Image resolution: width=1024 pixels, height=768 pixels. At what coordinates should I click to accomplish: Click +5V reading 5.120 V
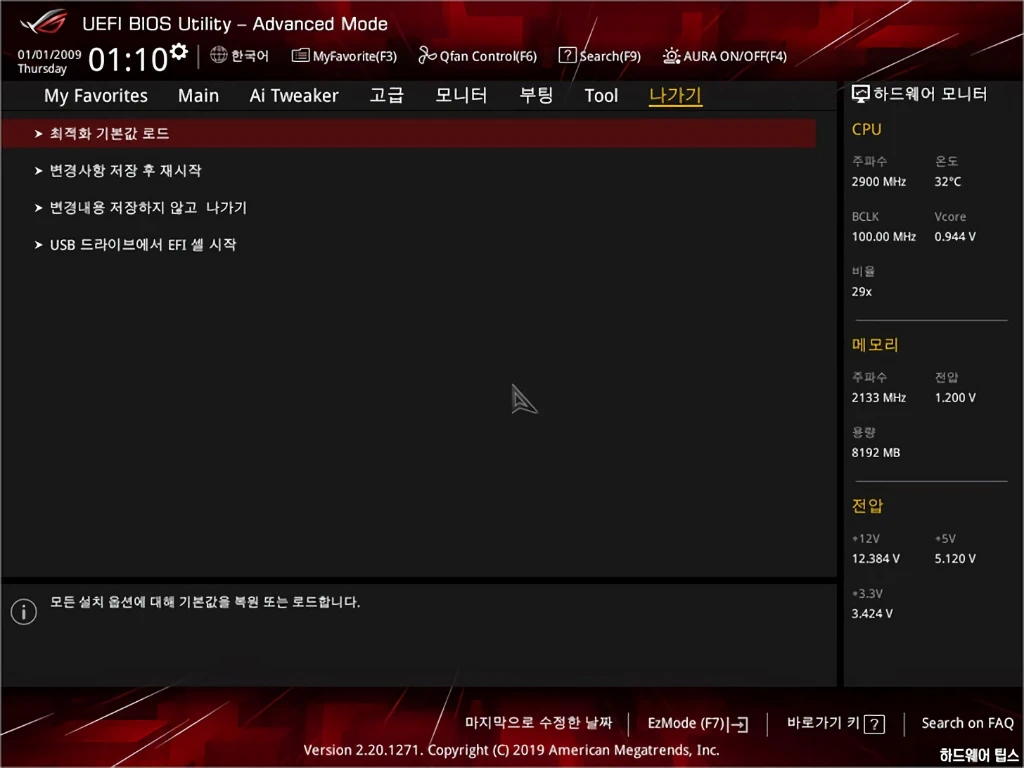coord(955,558)
